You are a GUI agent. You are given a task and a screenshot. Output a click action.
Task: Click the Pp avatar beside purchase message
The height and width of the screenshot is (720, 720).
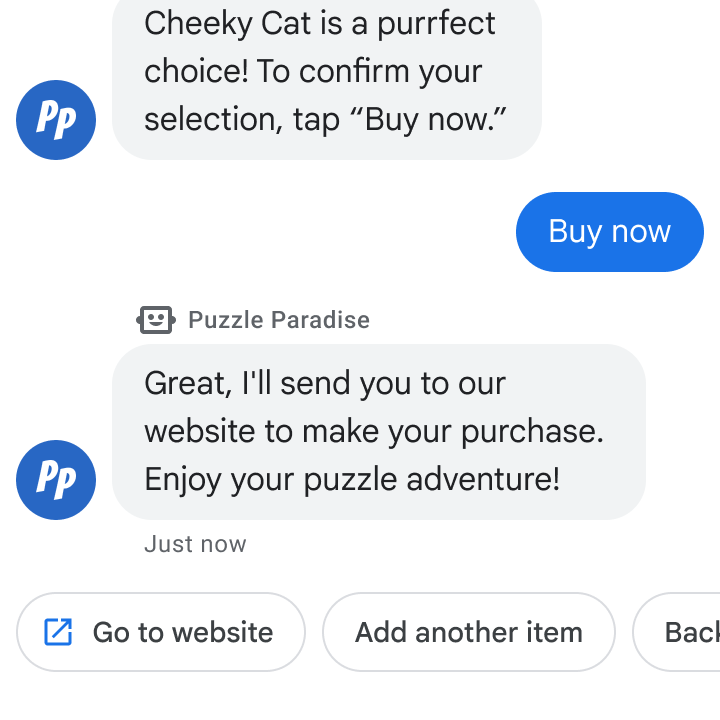56,480
